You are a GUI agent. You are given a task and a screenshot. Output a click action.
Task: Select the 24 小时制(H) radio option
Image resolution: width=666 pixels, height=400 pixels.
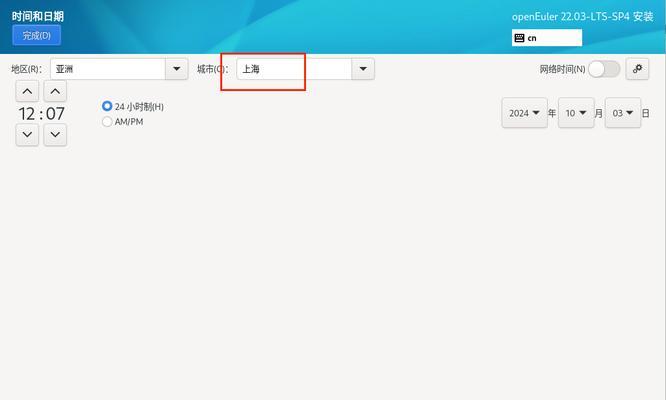133,106
